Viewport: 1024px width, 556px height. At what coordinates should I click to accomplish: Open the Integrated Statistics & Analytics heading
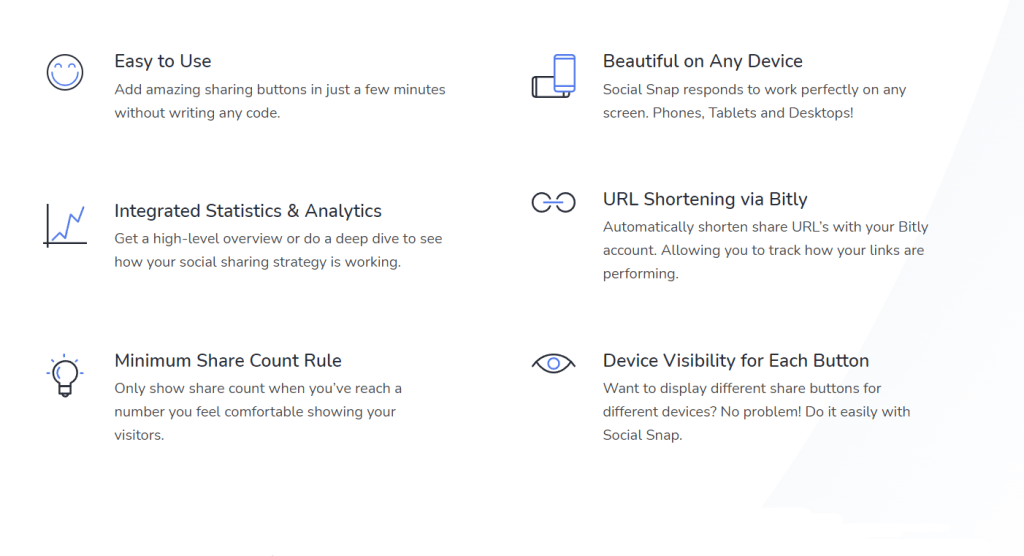click(x=248, y=210)
